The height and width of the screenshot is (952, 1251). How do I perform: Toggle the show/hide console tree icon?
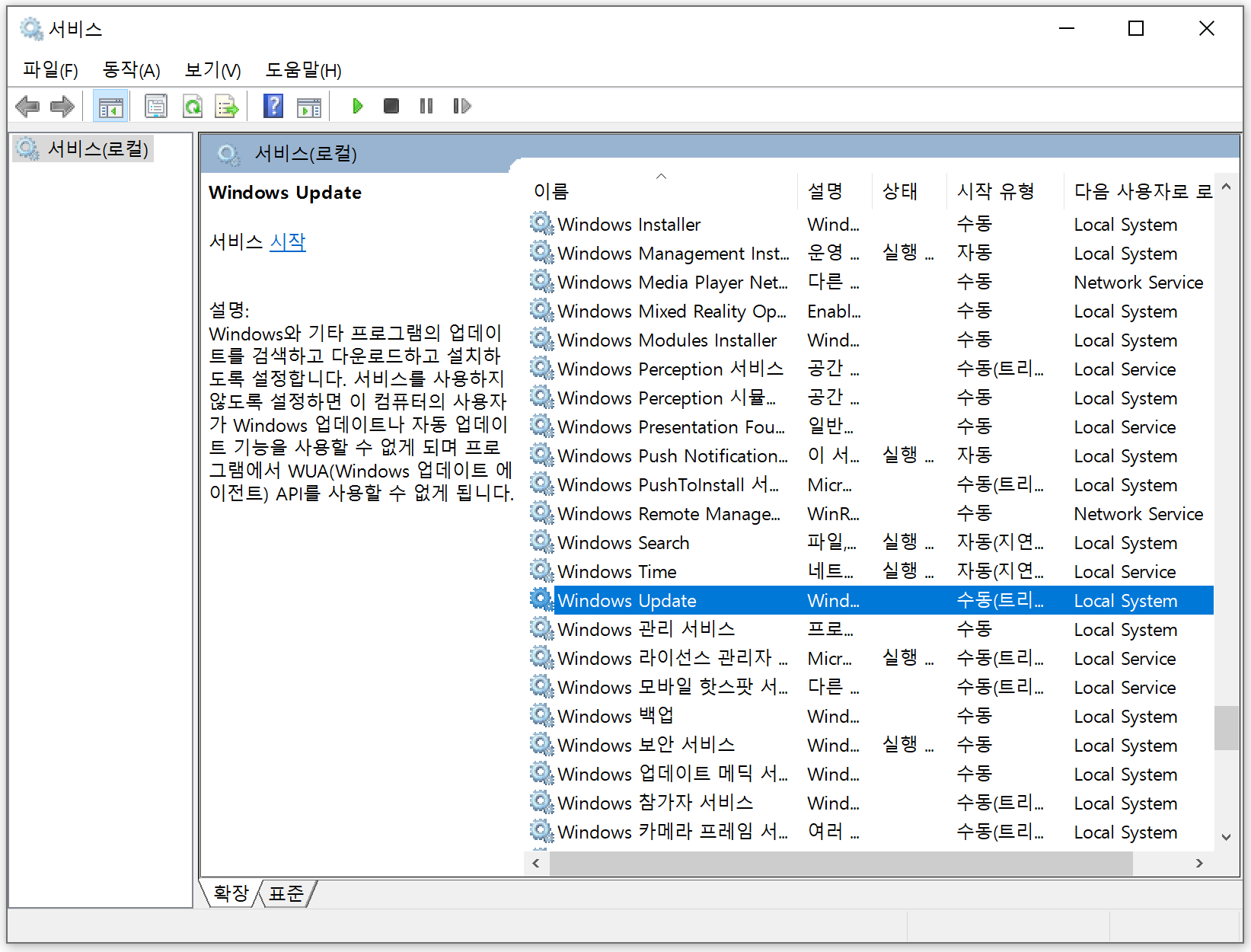tap(110, 106)
